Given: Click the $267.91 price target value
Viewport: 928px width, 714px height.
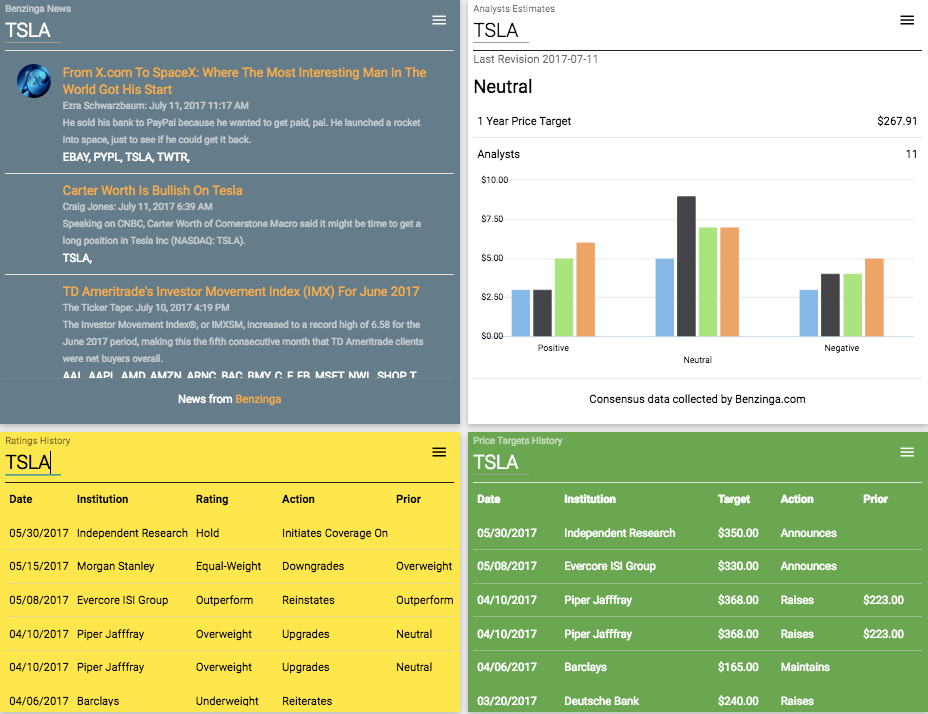Looking at the screenshot, I should [x=897, y=121].
